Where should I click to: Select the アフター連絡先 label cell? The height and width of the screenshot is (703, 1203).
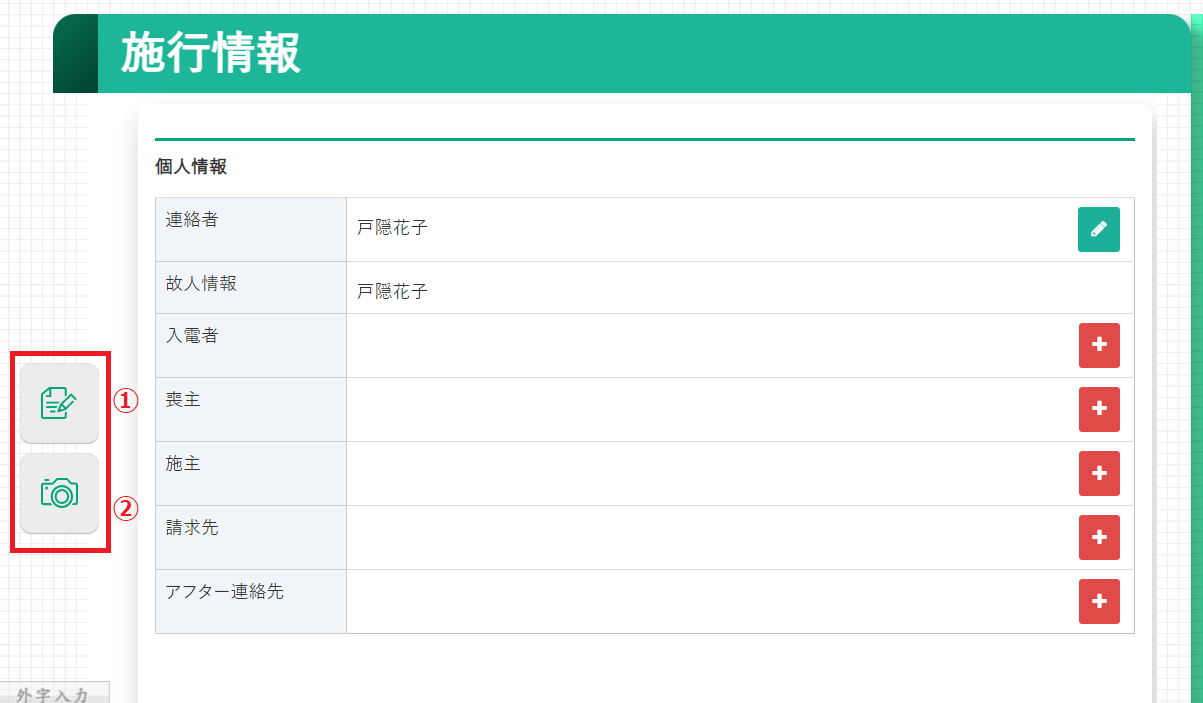tap(225, 592)
